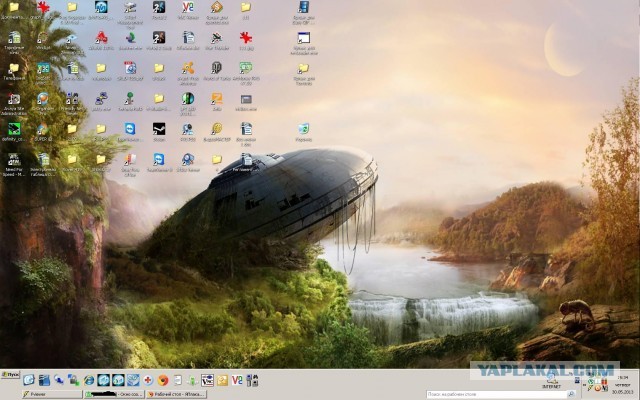Image resolution: width=640 pixels, height=400 pixels.
Task: Click the V2 icon in the quick launch bar
Action: coord(237,380)
